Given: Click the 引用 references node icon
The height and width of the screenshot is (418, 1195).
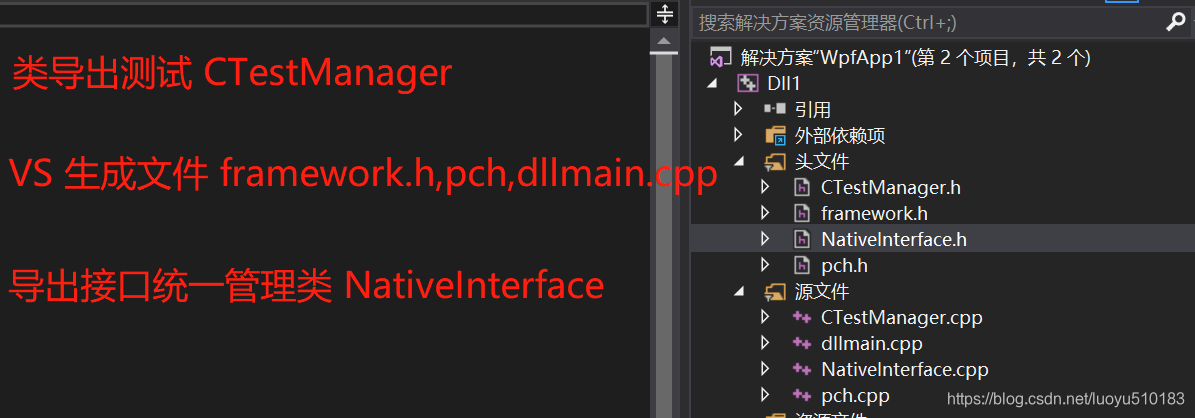Looking at the screenshot, I should [x=775, y=109].
